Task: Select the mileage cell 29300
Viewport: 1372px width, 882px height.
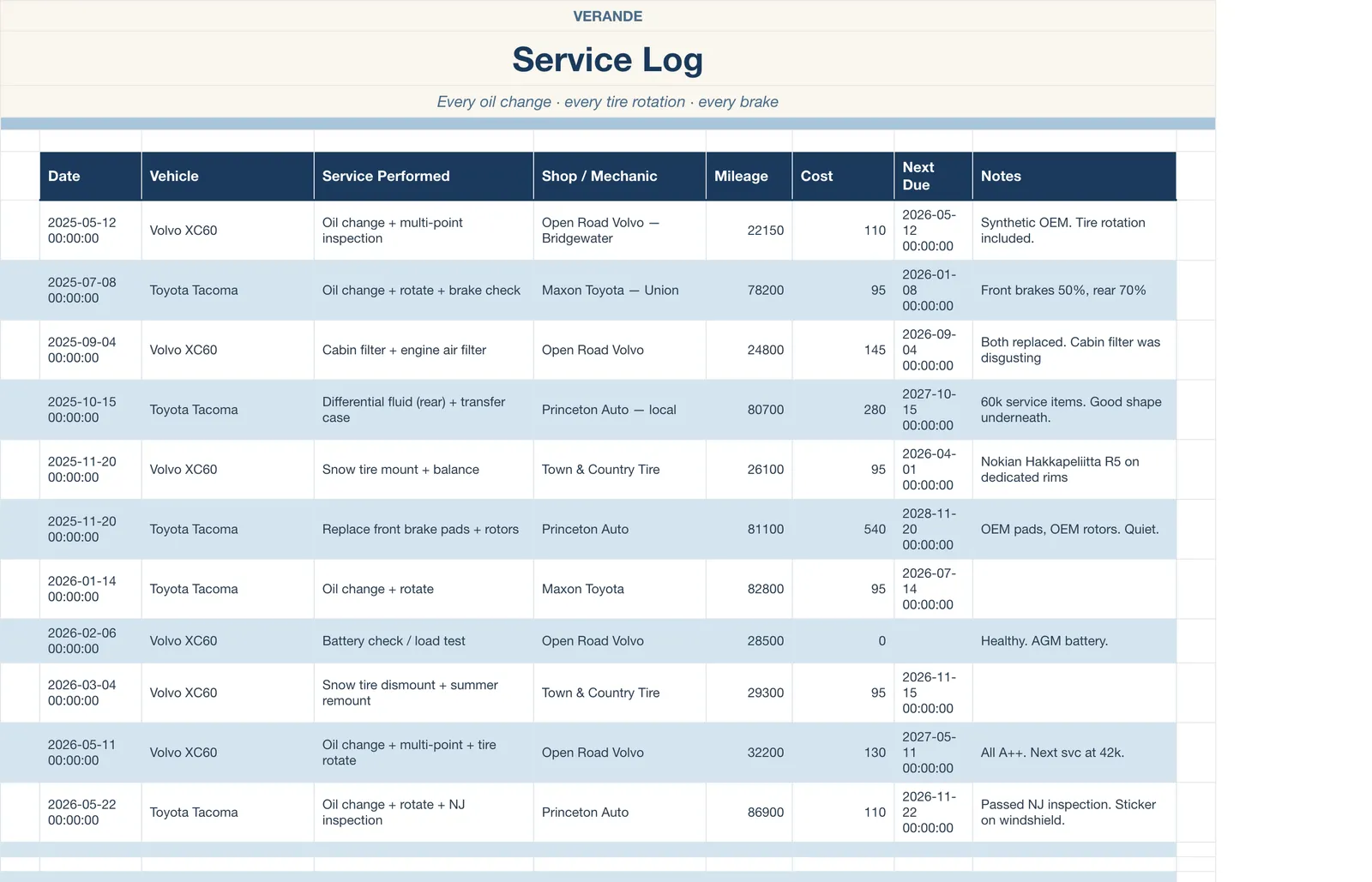Action: pos(749,693)
